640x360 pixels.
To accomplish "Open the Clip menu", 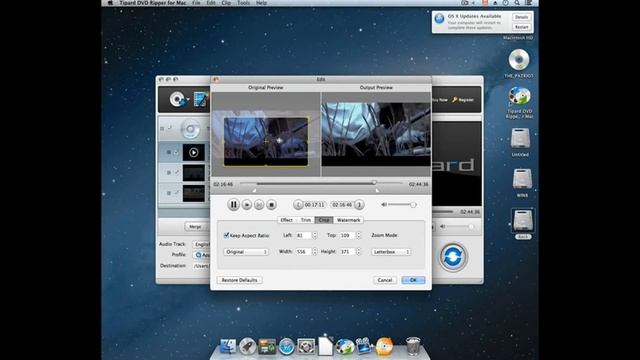I will click(x=226, y=3).
